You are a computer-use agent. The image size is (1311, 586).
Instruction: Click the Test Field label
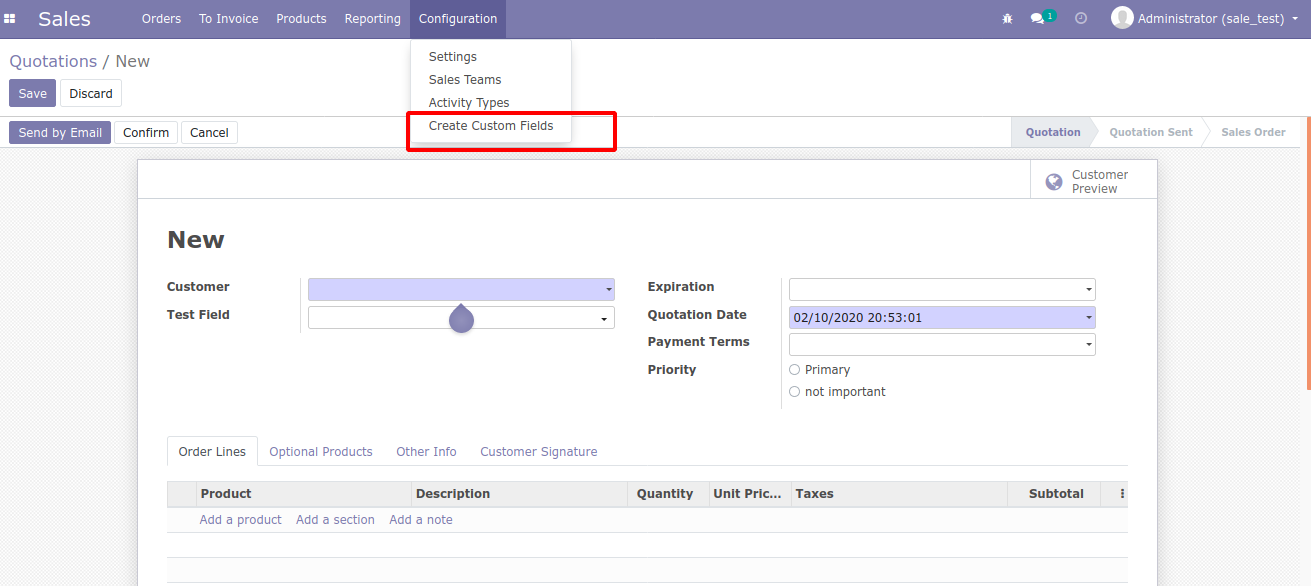[x=198, y=315]
